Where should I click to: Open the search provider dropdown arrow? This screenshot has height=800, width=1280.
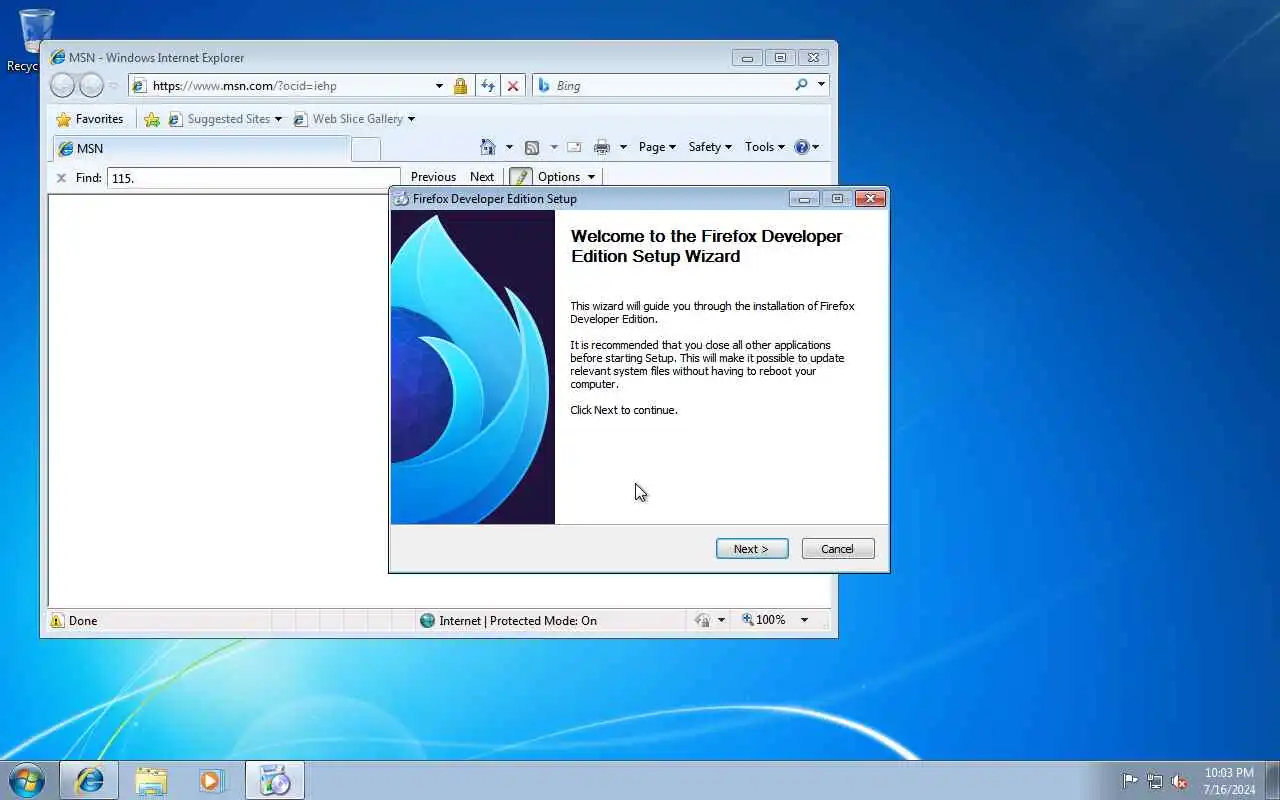(x=821, y=85)
